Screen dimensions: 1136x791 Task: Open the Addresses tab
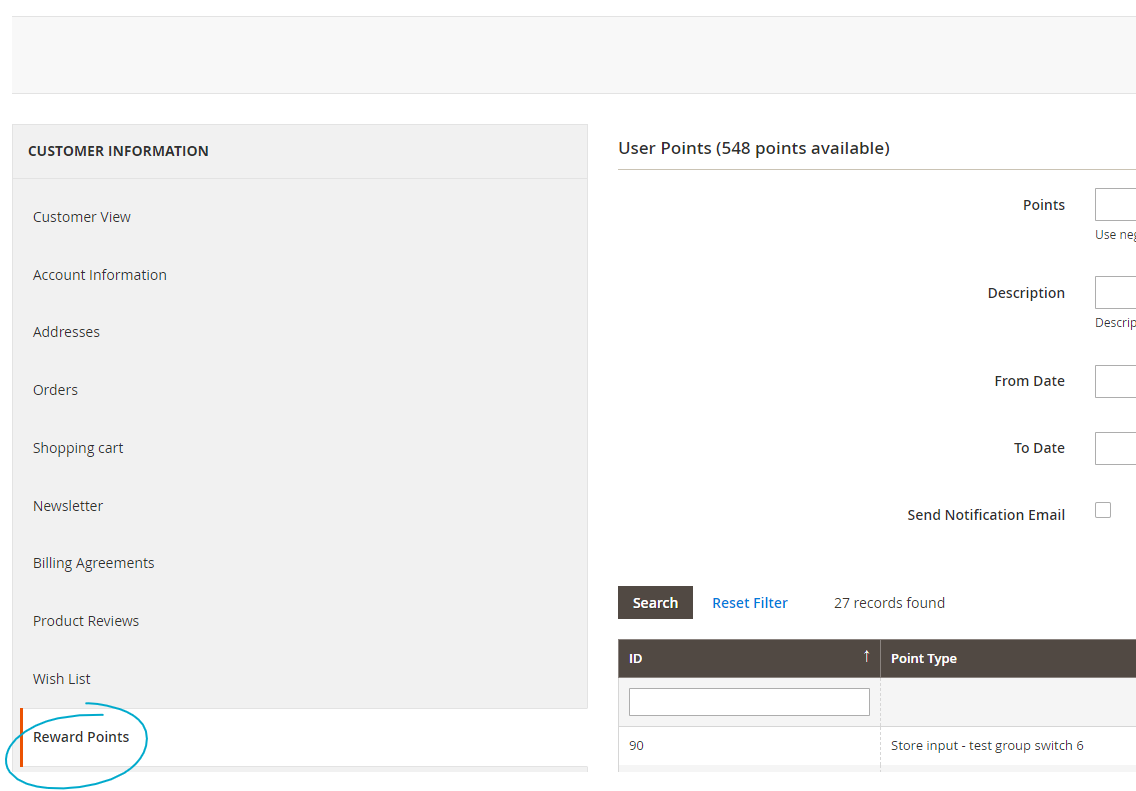click(66, 331)
